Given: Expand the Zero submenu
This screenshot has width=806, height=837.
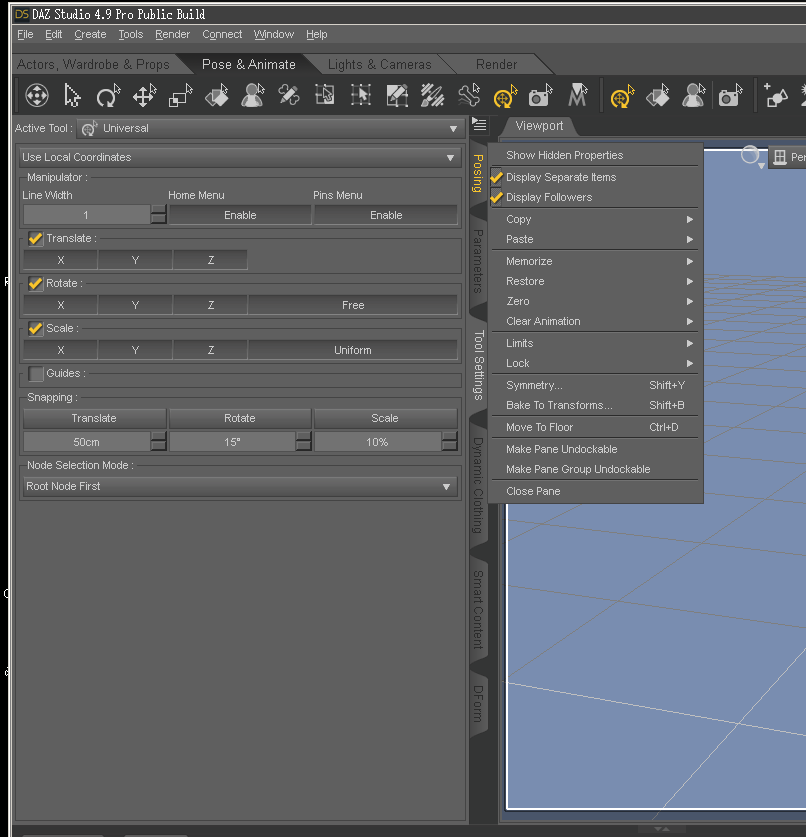Looking at the screenshot, I should 594,302.
